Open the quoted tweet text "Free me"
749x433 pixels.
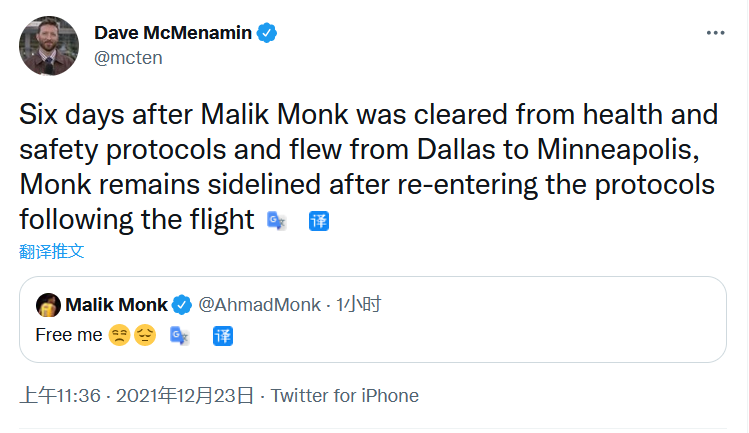(68, 335)
